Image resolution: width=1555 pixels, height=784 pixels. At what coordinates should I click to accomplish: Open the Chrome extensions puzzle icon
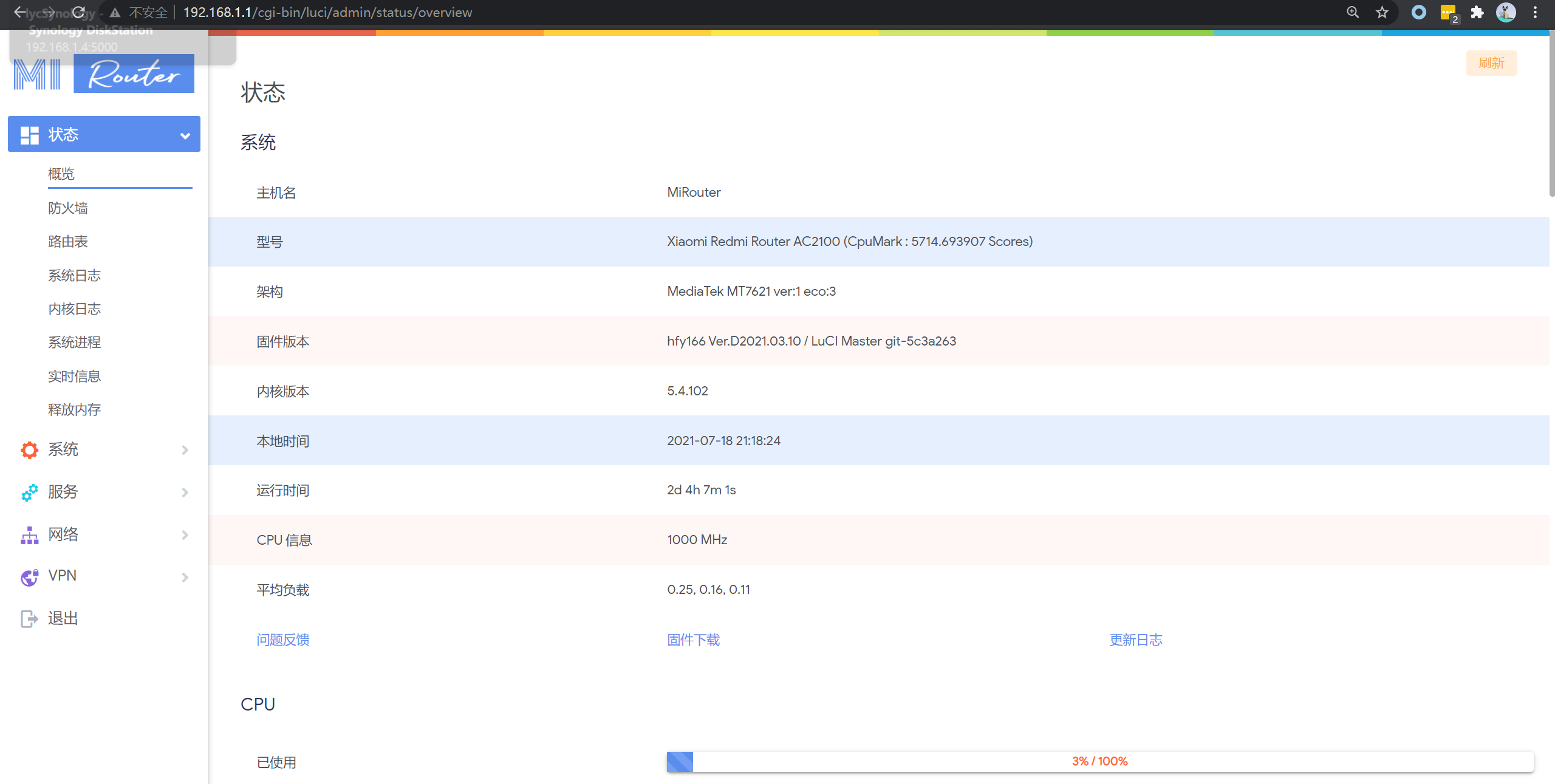coord(1477,12)
